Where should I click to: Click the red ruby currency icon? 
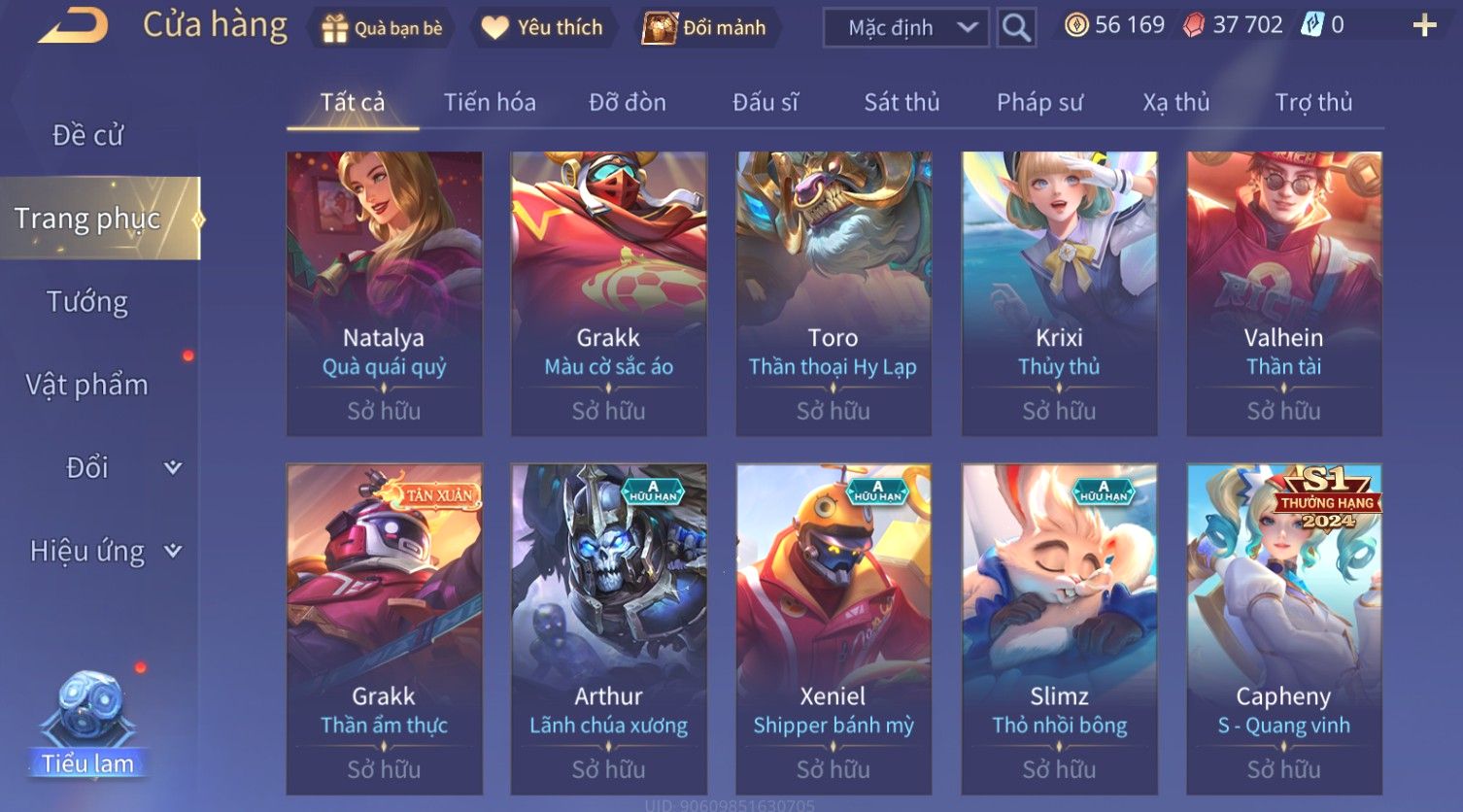click(x=1194, y=25)
